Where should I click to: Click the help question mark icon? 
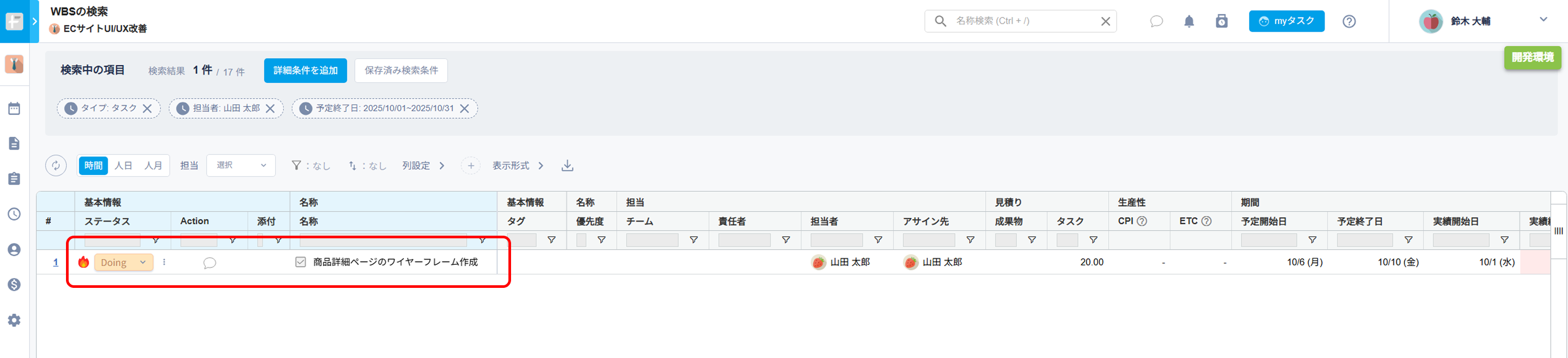pyautogui.click(x=1349, y=21)
